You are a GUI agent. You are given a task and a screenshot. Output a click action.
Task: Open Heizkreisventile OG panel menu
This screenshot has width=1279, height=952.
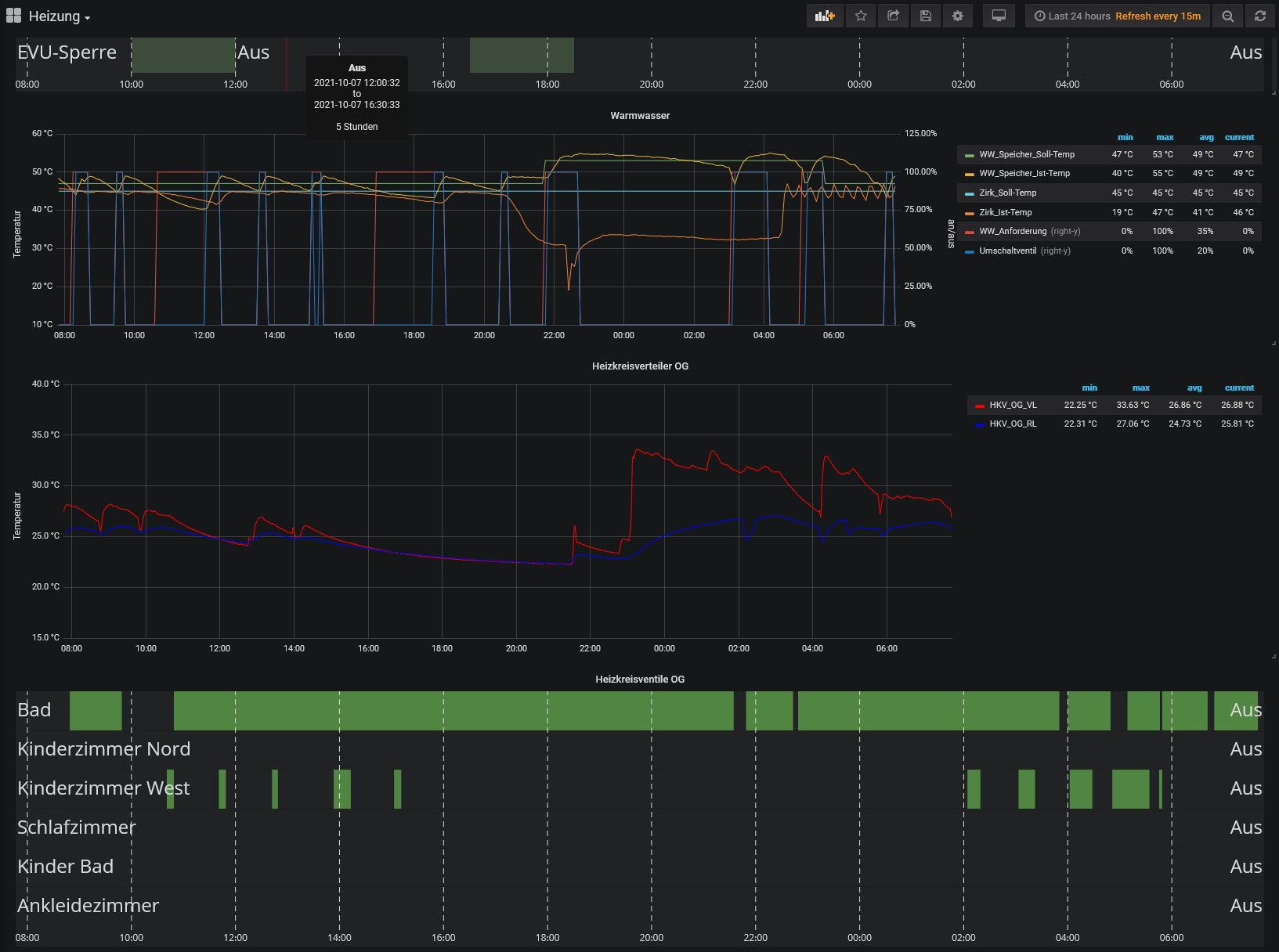[639, 679]
